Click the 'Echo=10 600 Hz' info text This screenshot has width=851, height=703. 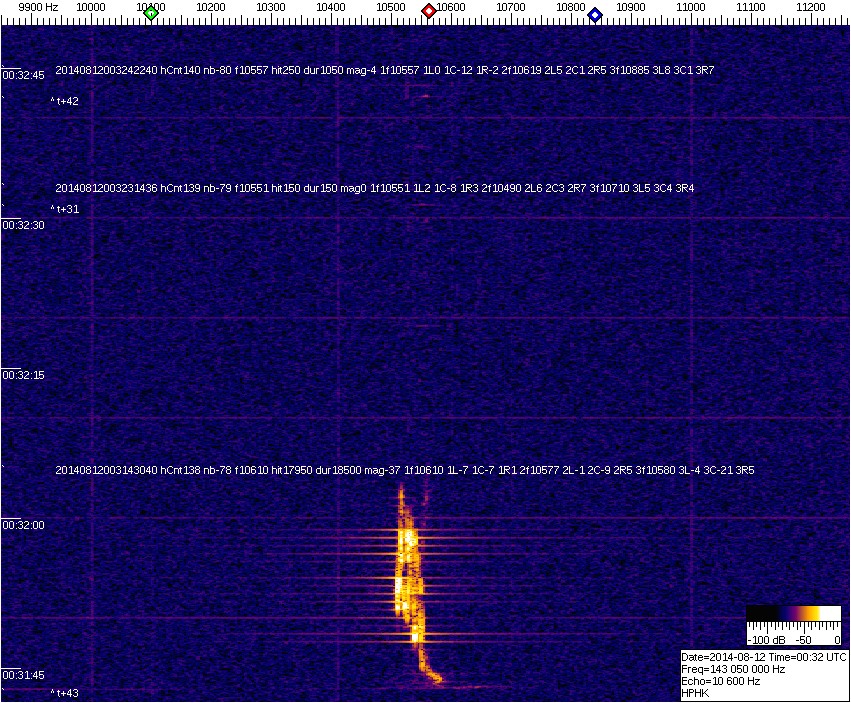click(720, 681)
